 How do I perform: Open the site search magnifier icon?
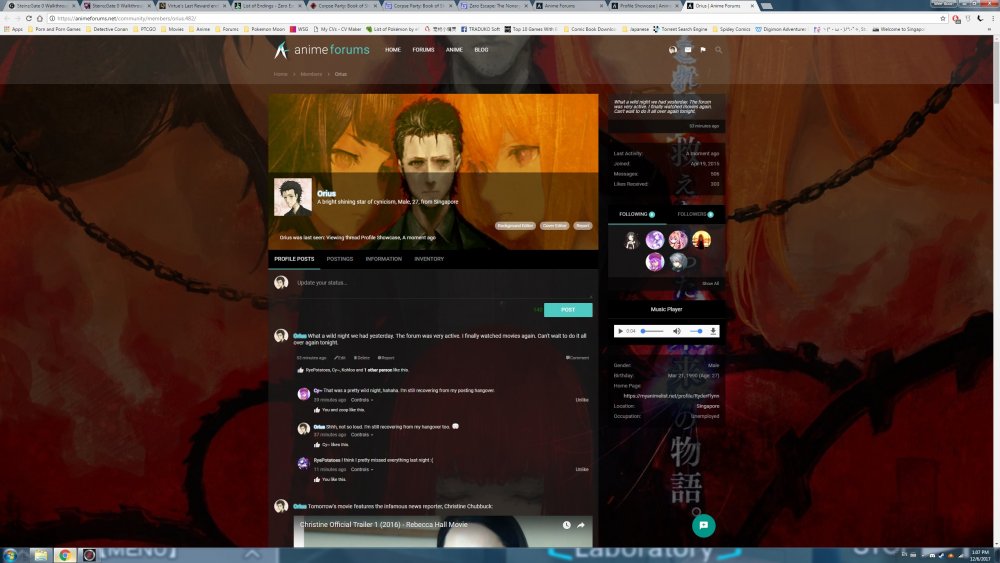click(718, 50)
